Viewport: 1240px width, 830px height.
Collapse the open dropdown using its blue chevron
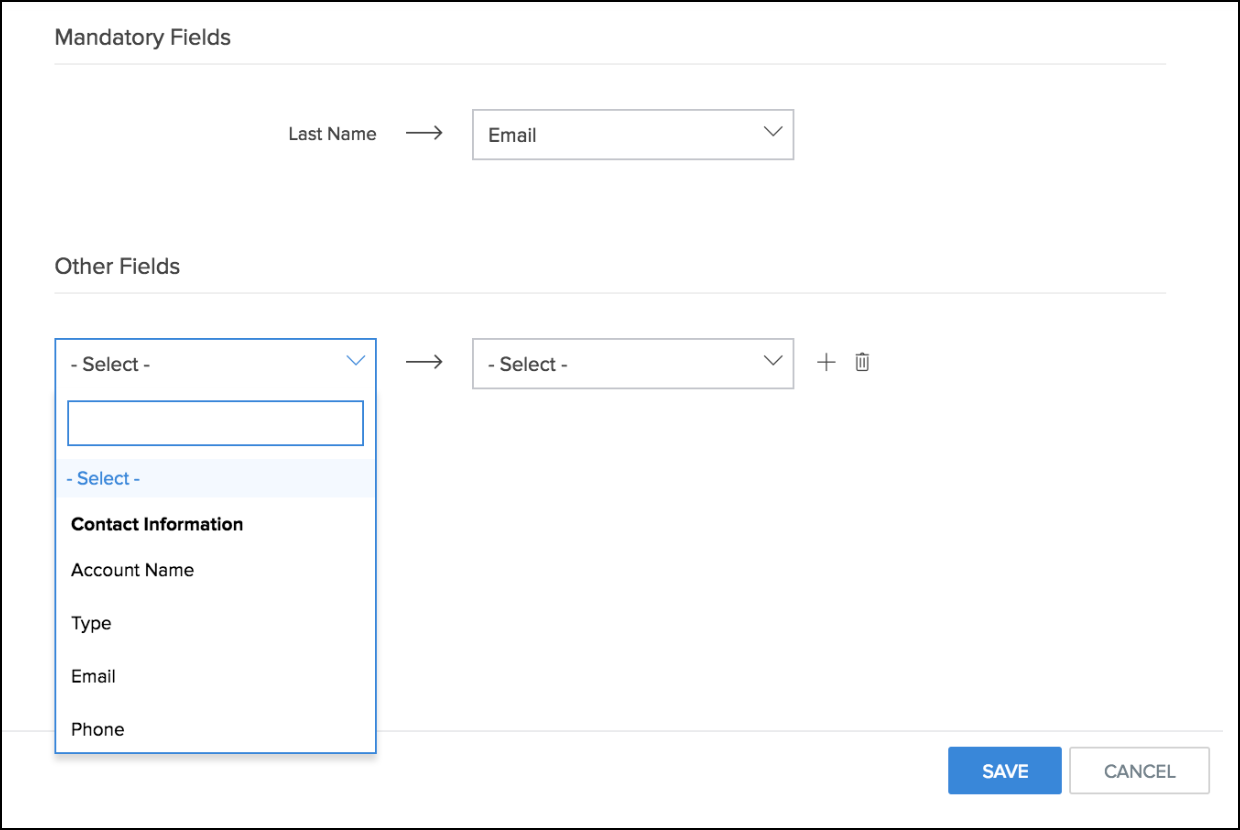(x=355, y=361)
